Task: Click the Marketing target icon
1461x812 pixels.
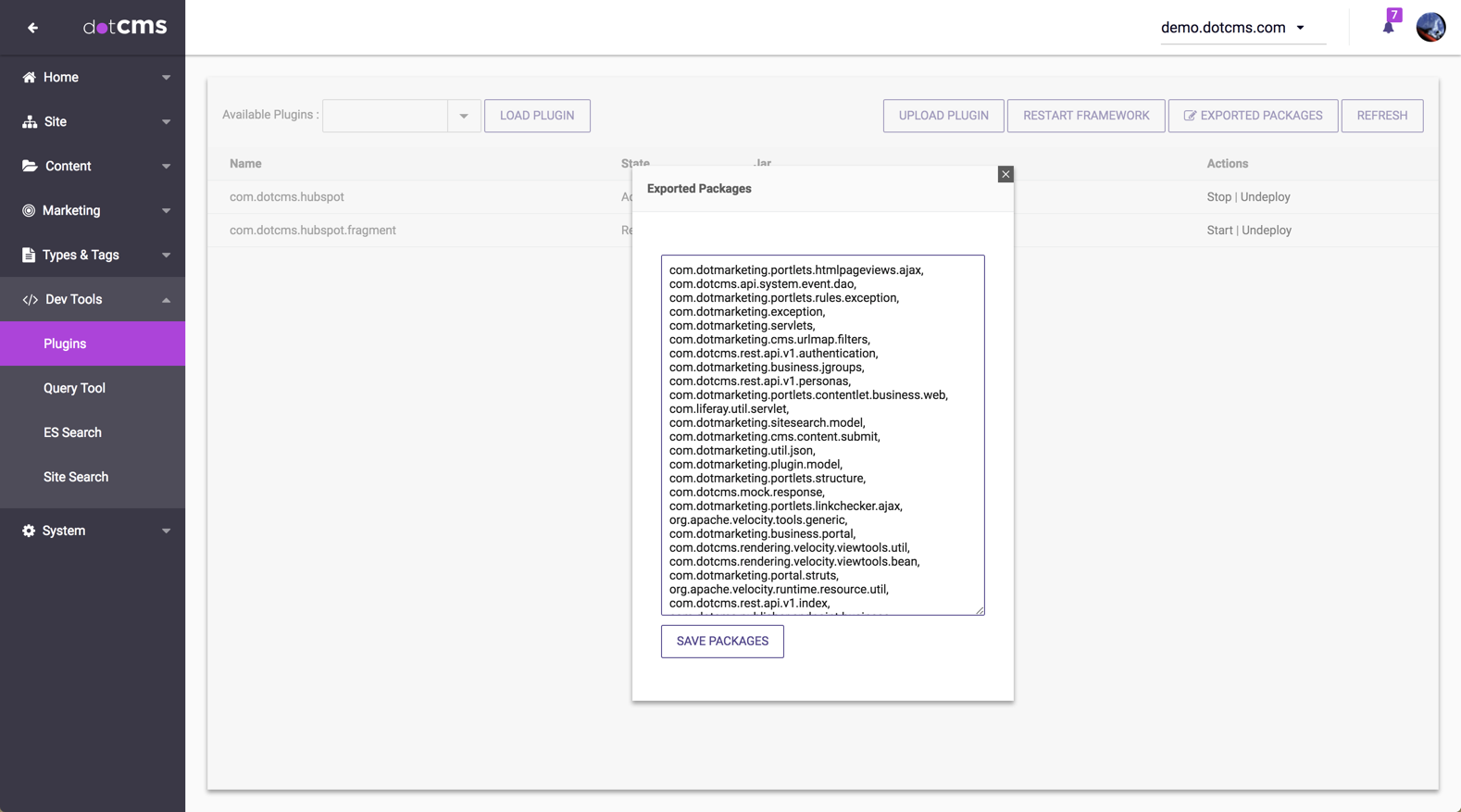Action: point(29,210)
